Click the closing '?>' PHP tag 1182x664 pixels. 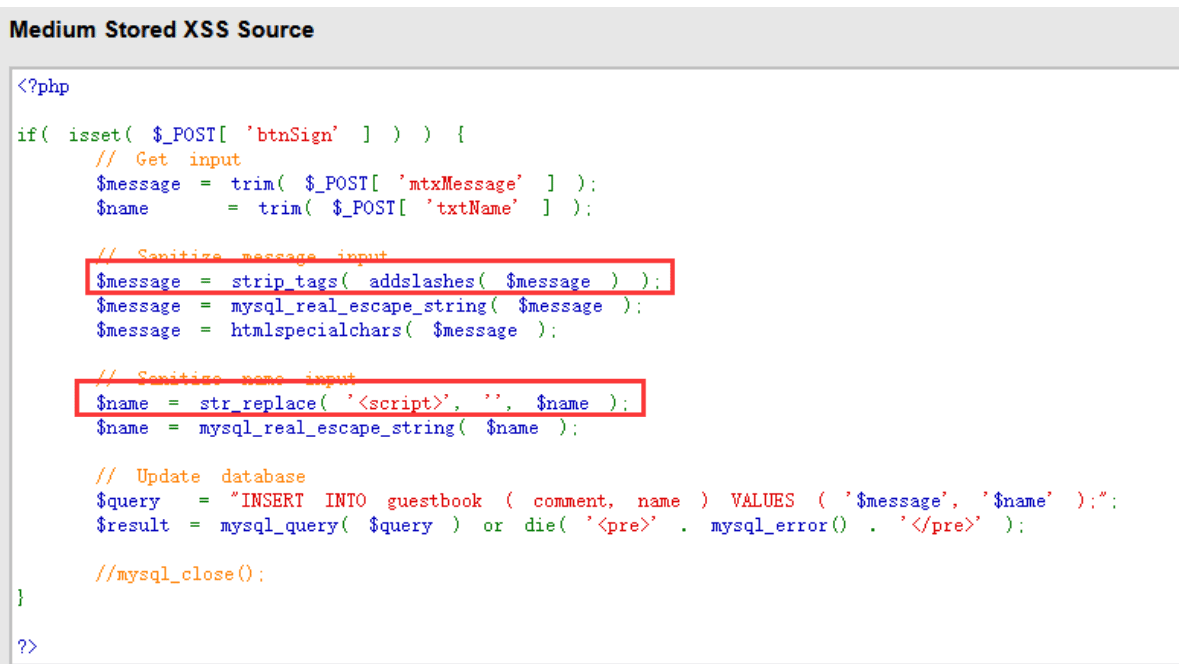(27, 647)
